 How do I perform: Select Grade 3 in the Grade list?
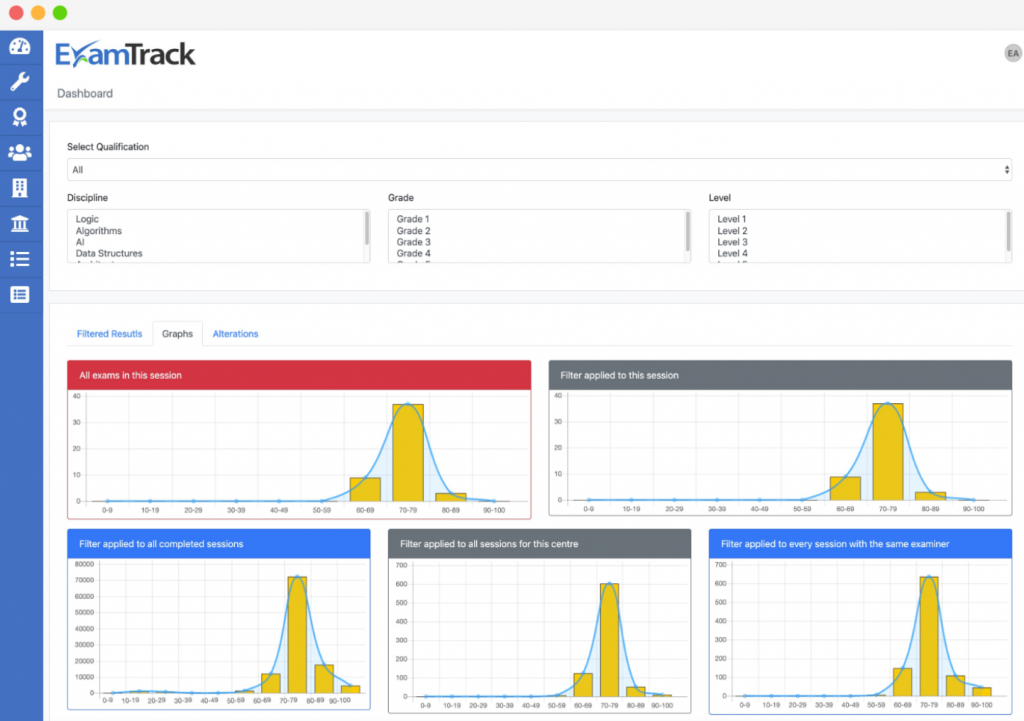(413, 242)
